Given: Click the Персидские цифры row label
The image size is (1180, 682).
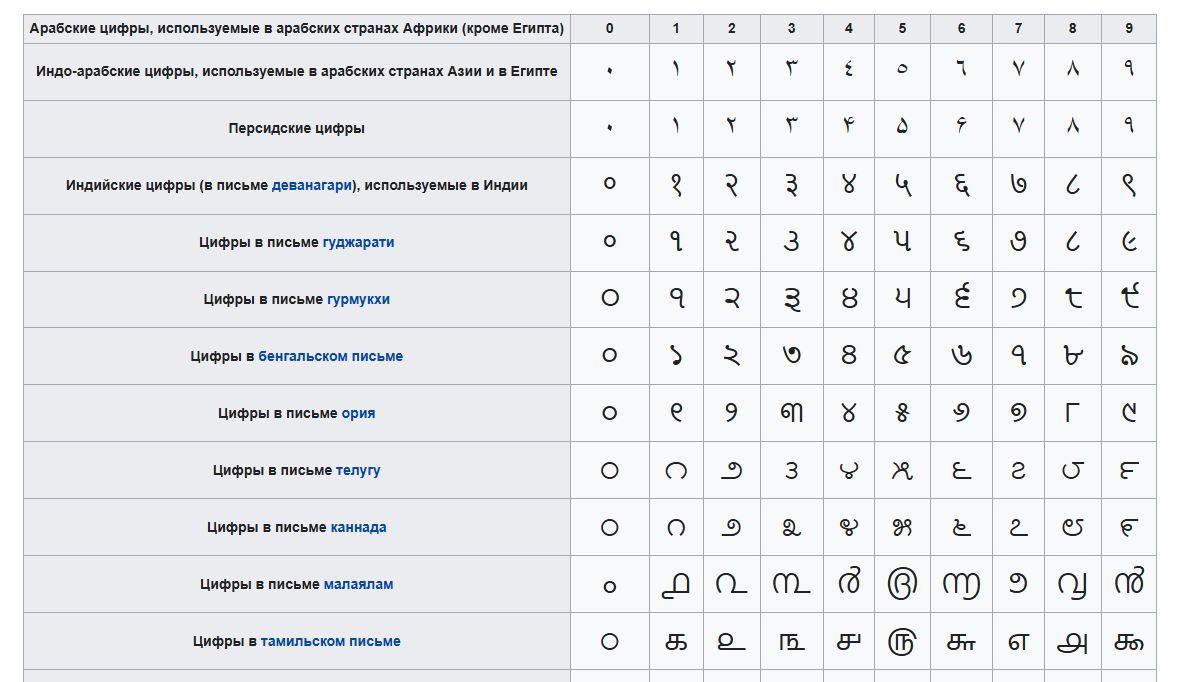Looking at the screenshot, I should tap(297, 129).
